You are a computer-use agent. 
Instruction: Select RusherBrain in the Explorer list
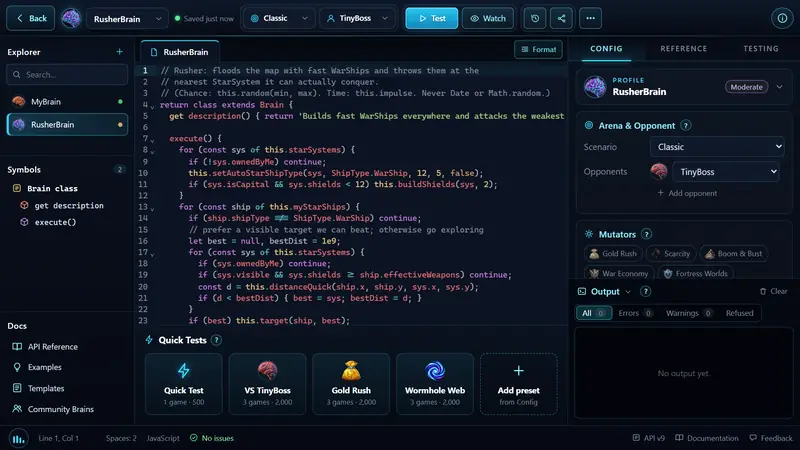coord(67,124)
